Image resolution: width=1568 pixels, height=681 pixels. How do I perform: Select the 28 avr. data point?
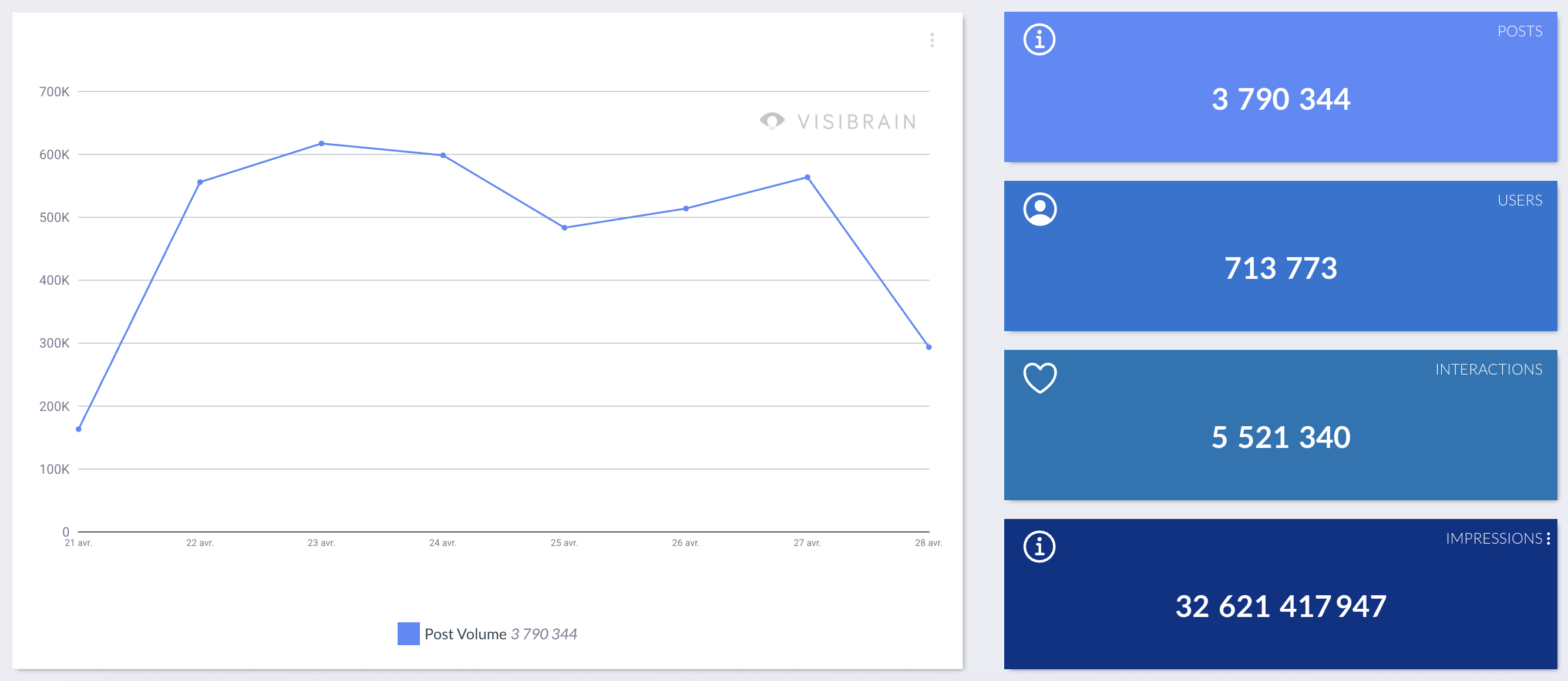pos(928,347)
